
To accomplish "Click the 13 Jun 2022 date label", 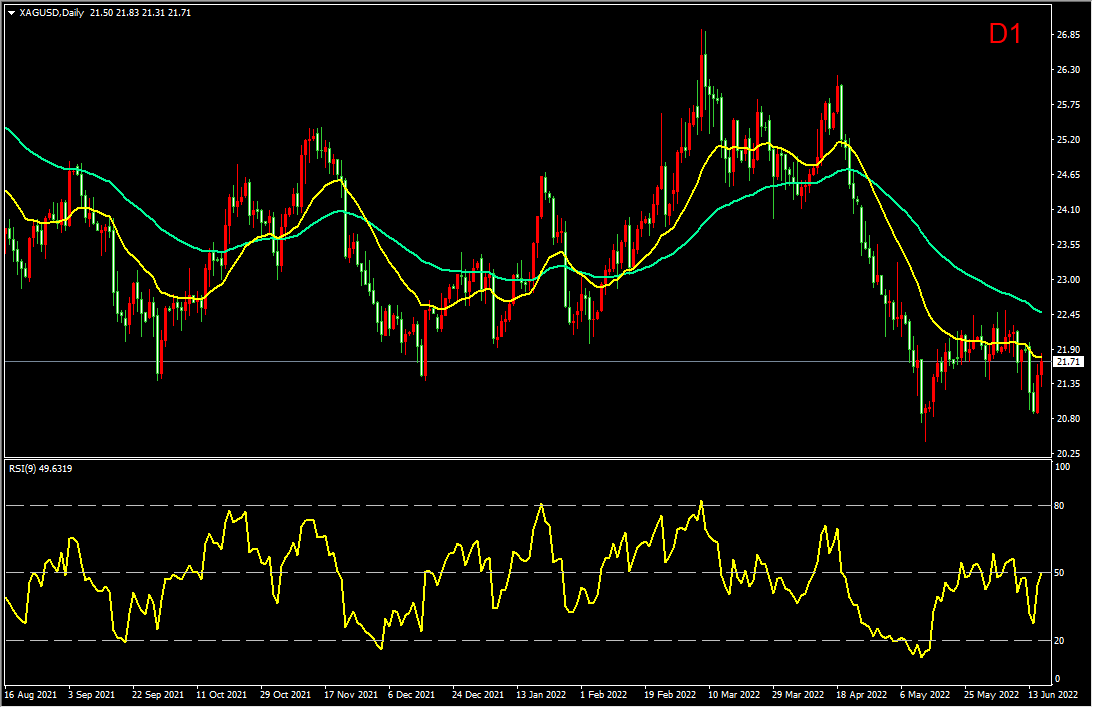I will coord(1053,695).
